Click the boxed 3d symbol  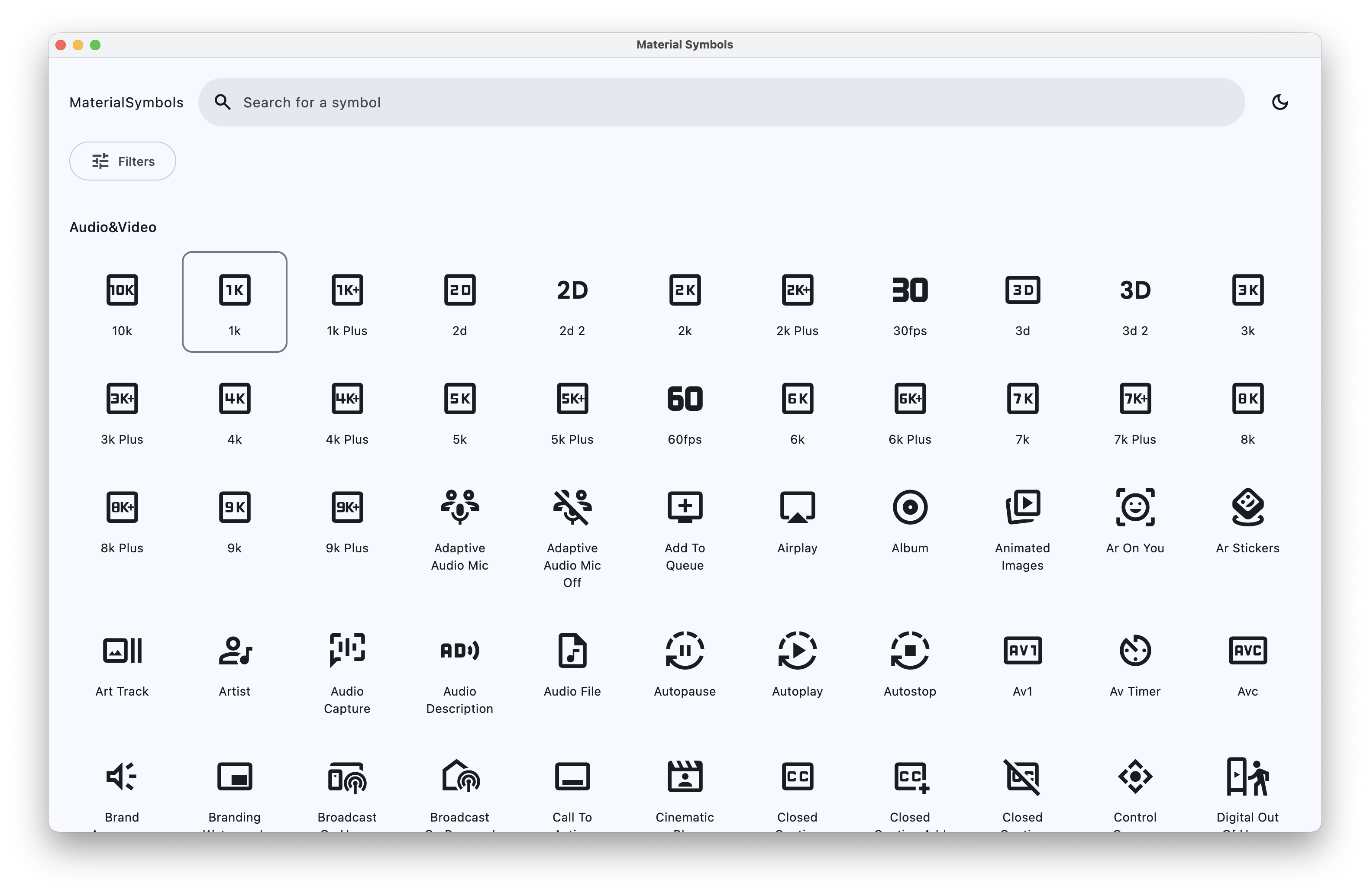click(x=1022, y=290)
